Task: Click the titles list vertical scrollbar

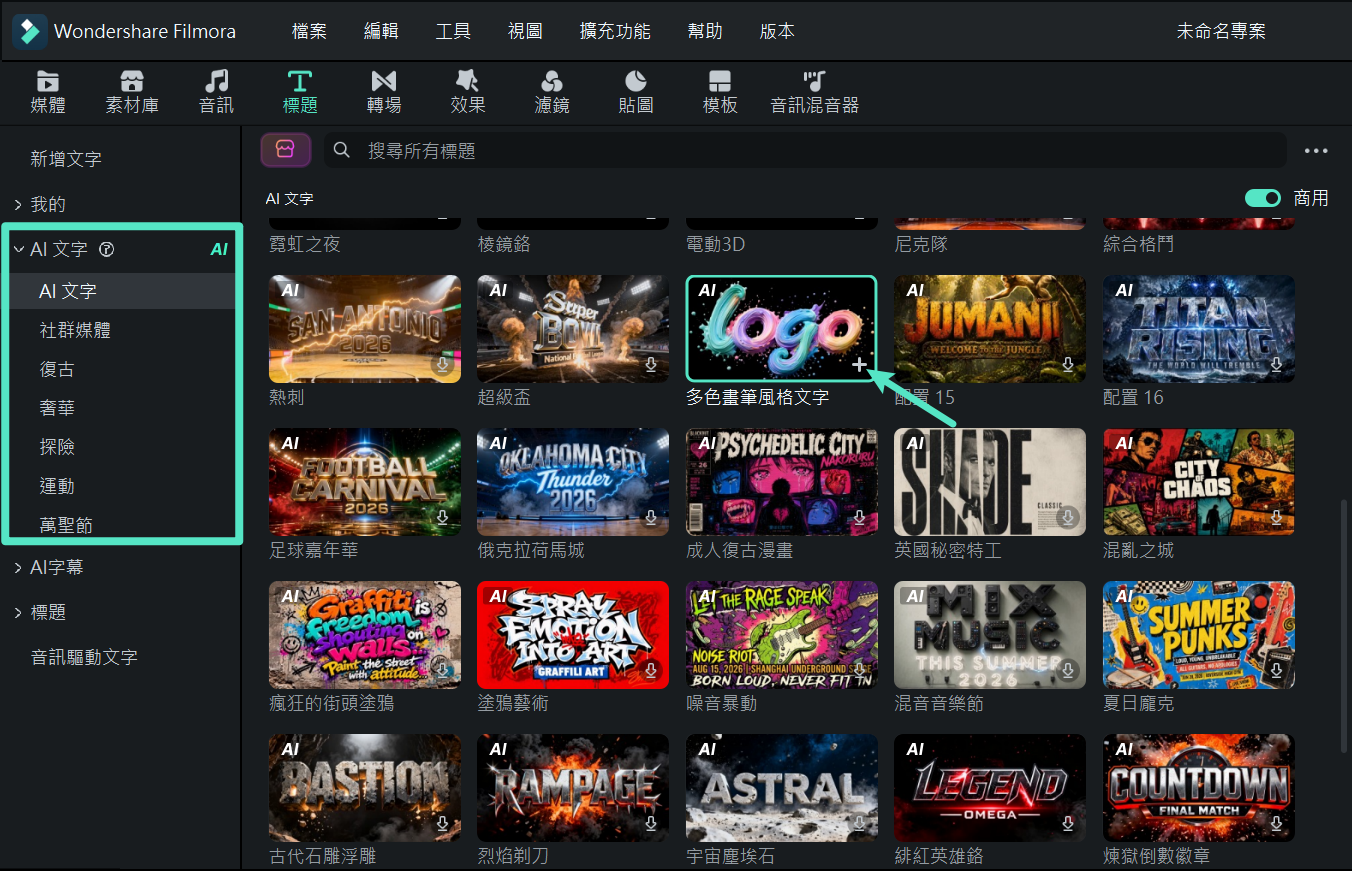Action: tap(1344, 625)
